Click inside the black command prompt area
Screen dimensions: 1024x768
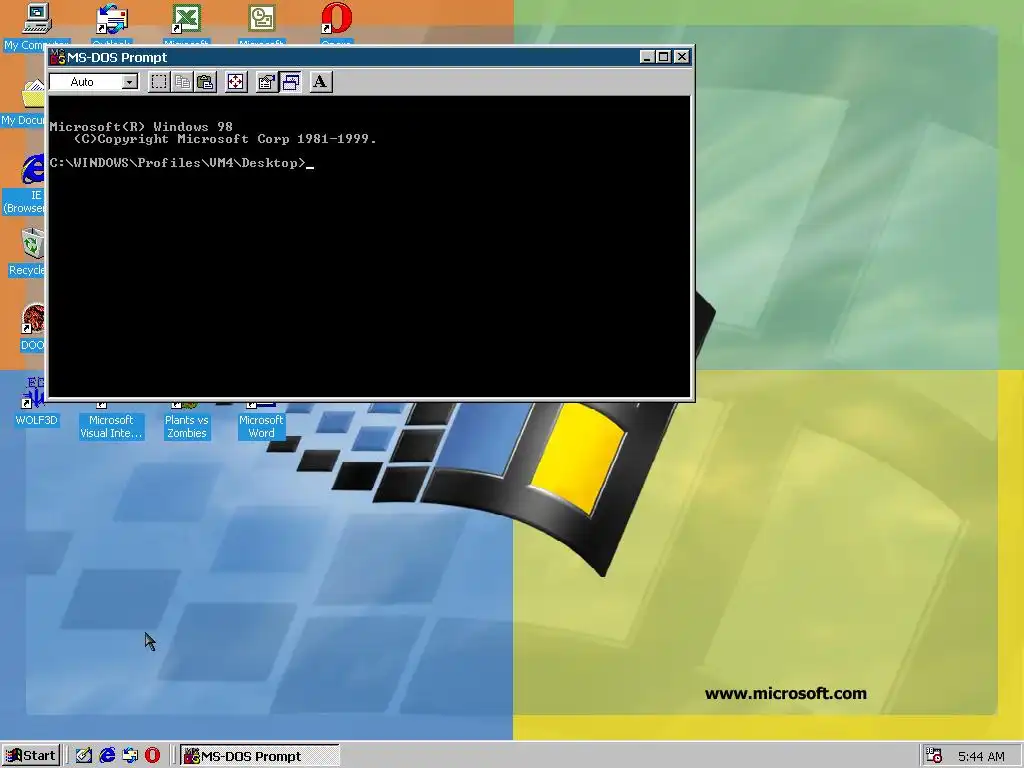[370, 247]
